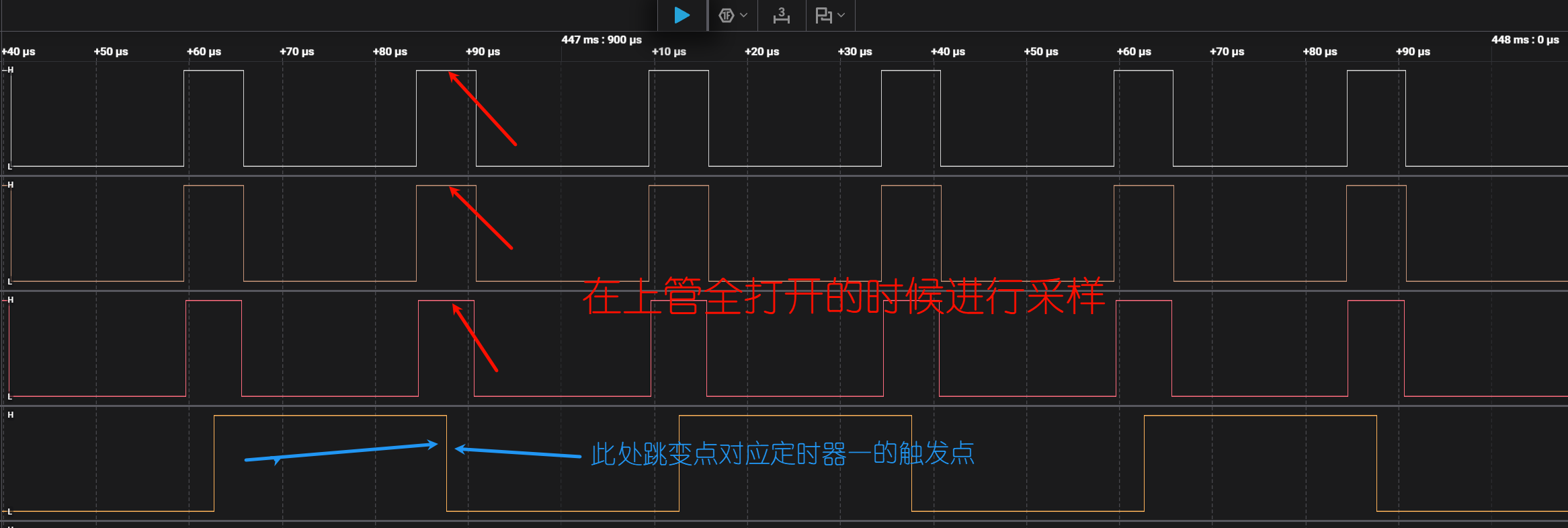Open the dropdown arrow next to marker flags
Image resolution: width=1568 pixels, height=528 pixels.
point(841,15)
